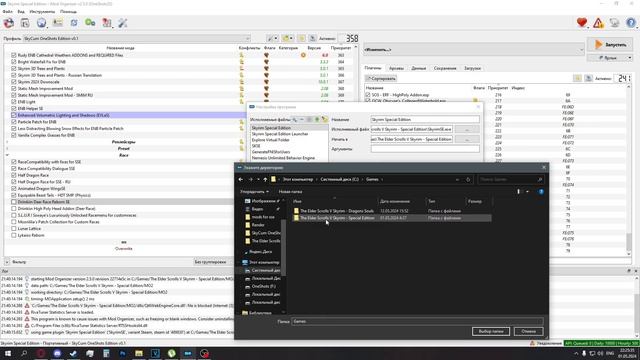The width and height of the screenshot is (640, 360).
Task: Enable the Drimkin Deer Race Reborn SE mod
Action: click(x=14, y=202)
